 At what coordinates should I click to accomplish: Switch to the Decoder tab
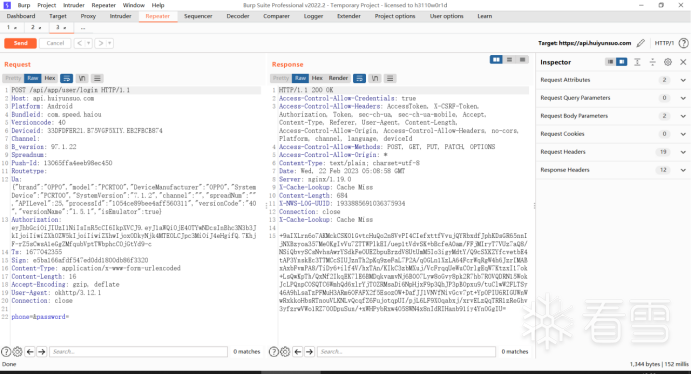[x=238, y=16]
